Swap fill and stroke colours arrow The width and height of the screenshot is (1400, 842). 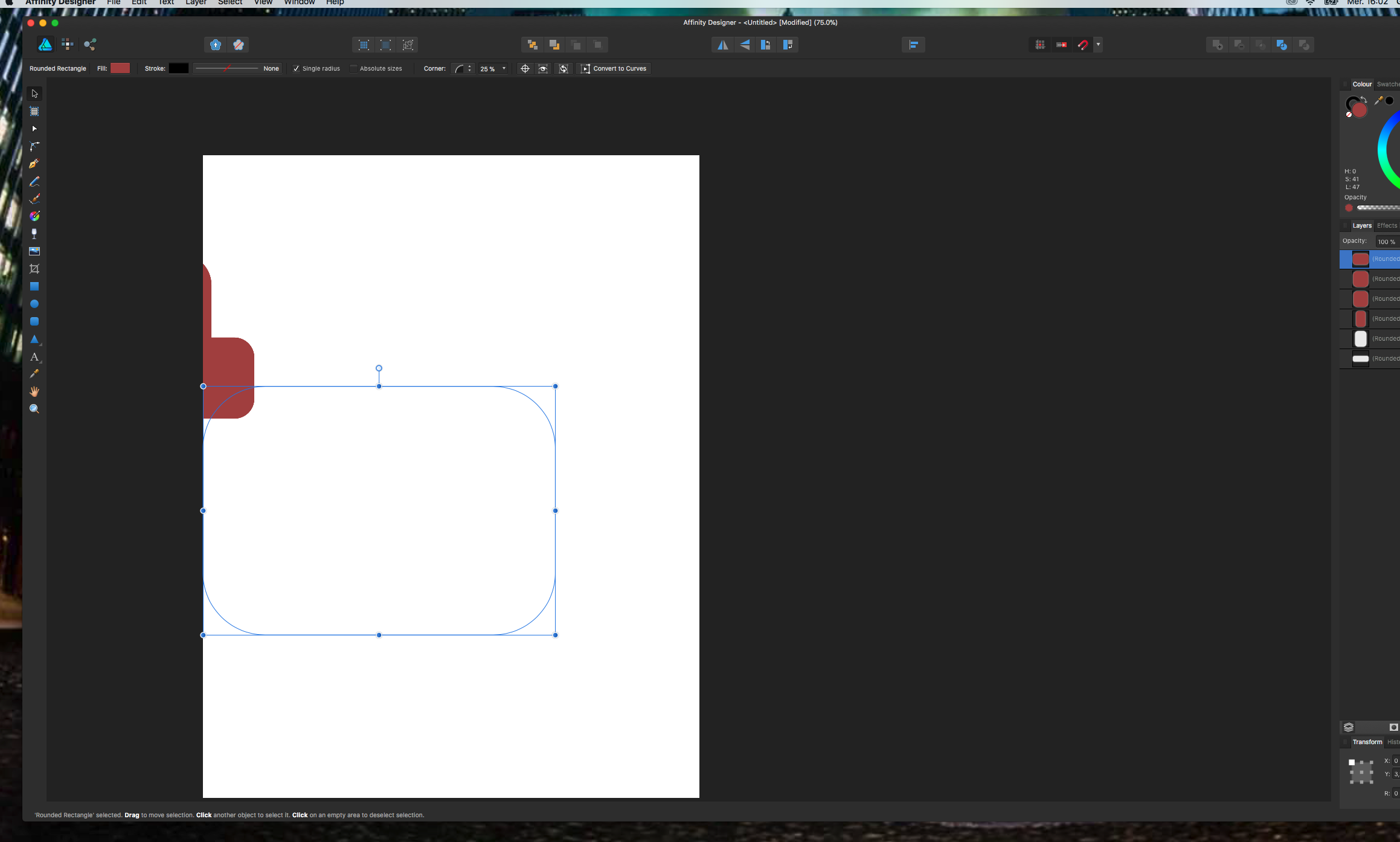1363,100
